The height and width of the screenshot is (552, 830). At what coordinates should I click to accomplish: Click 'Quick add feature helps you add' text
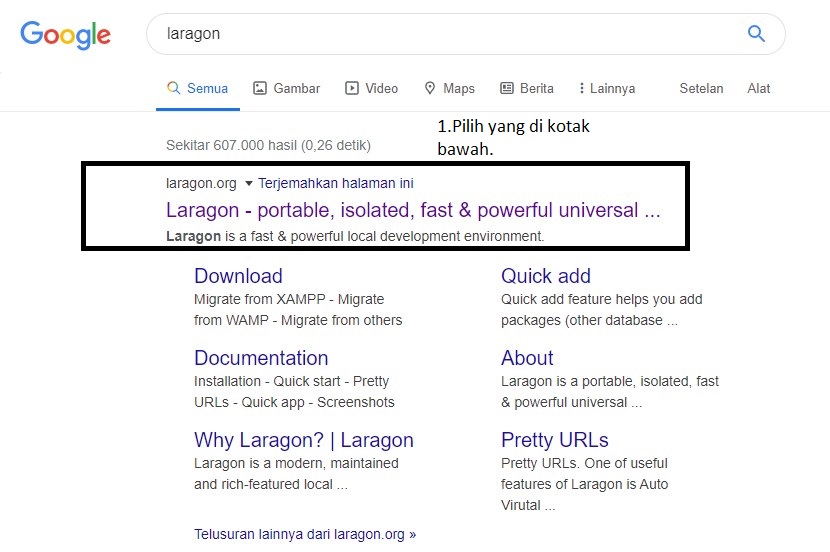[x=602, y=299]
